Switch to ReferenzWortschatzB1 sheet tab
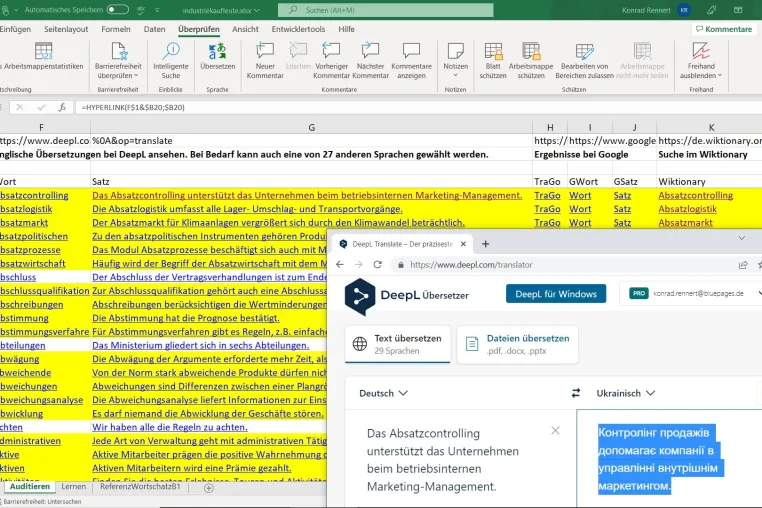This screenshot has height=508, width=762. coord(140,487)
